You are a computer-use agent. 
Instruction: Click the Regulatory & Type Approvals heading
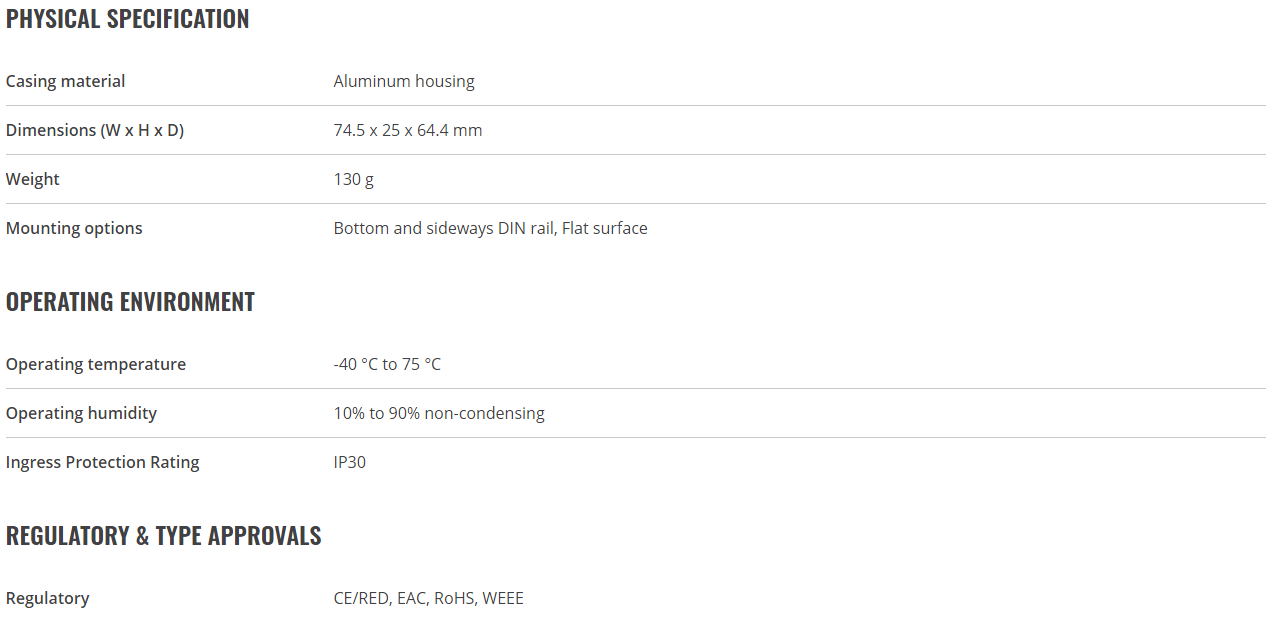[x=164, y=536]
